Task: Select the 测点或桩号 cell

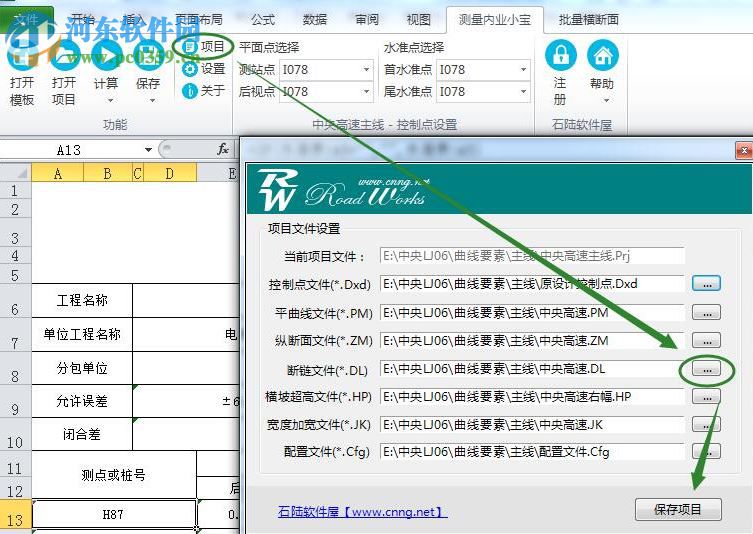Action: pos(114,475)
